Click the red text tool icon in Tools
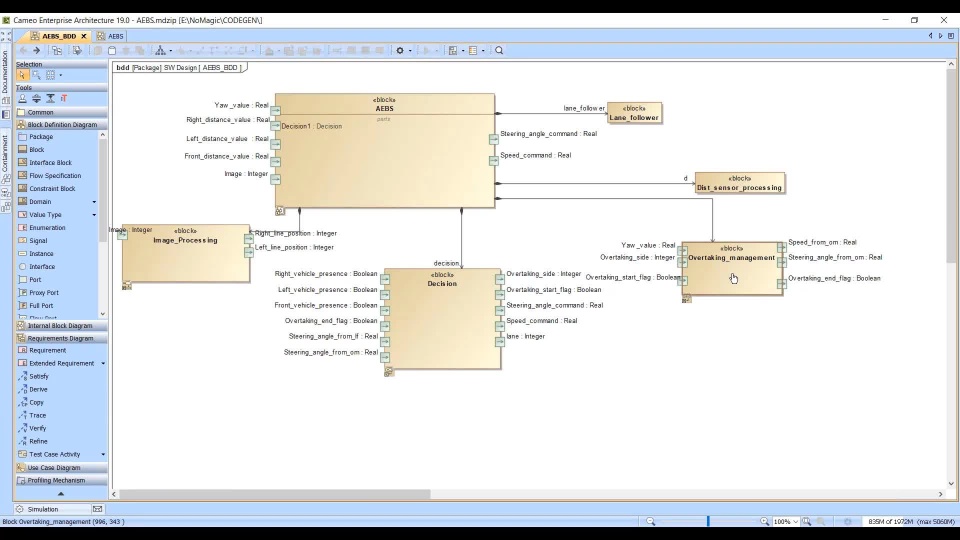The width and height of the screenshot is (960, 540). tap(64, 99)
